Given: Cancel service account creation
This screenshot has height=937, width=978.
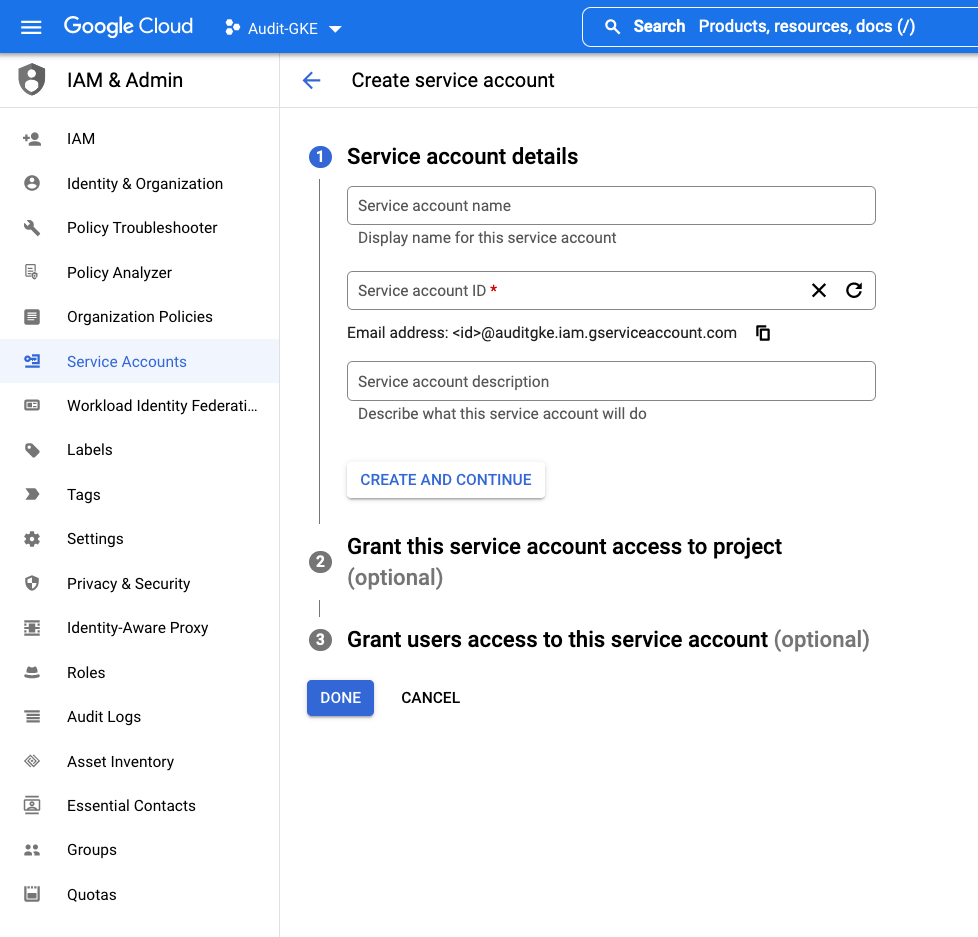Looking at the screenshot, I should tap(430, 698).
